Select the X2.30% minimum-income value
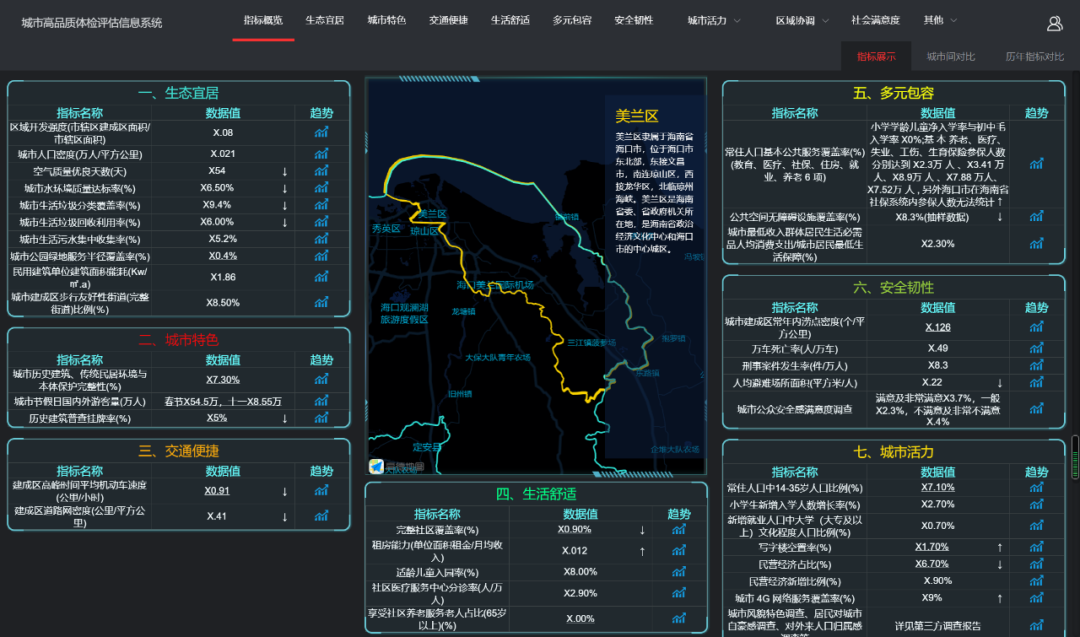This screenshot has width=1080, height=637. [x=937, y=244]
